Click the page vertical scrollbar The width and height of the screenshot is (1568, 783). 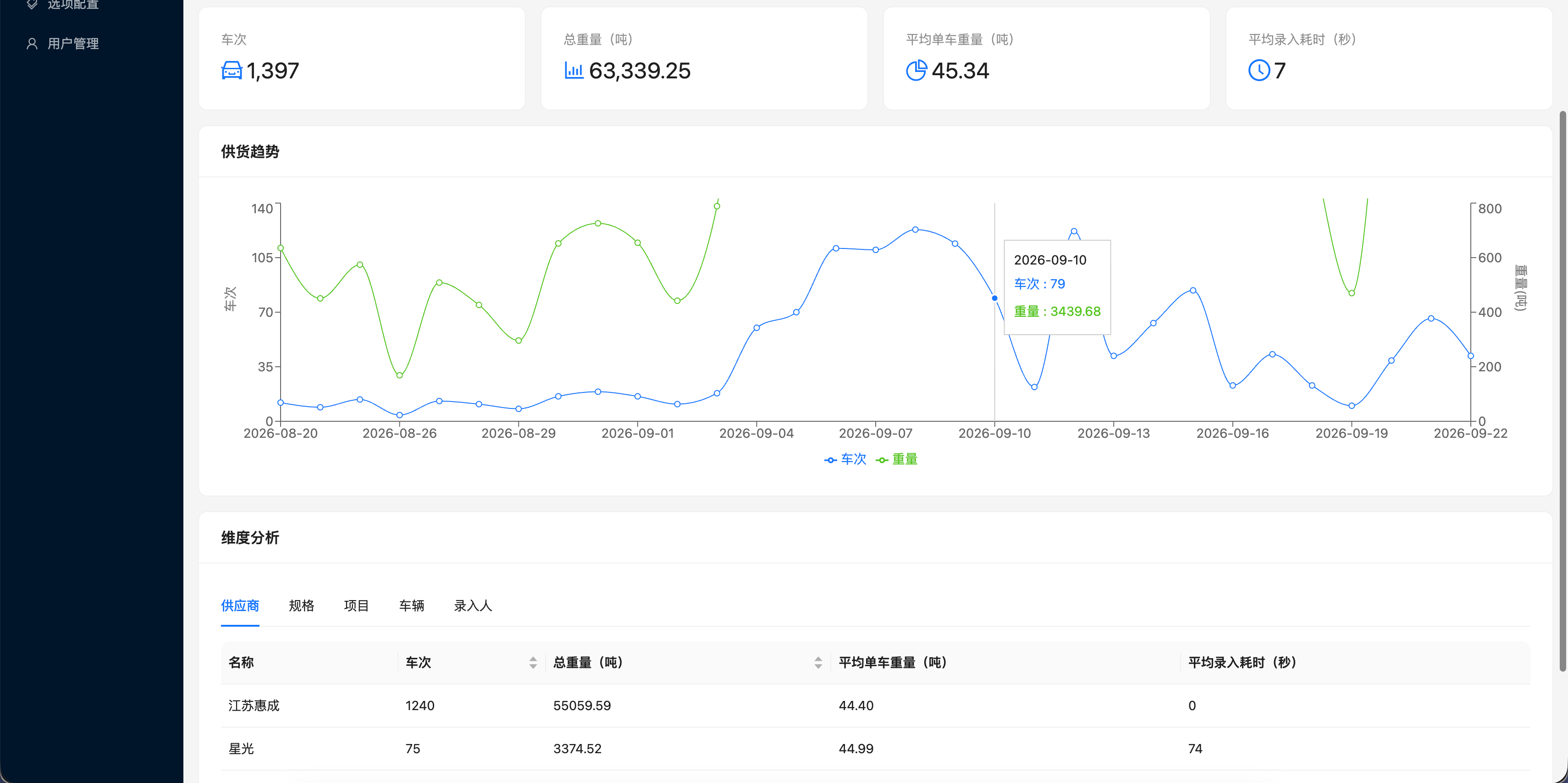click(1562, 391)
